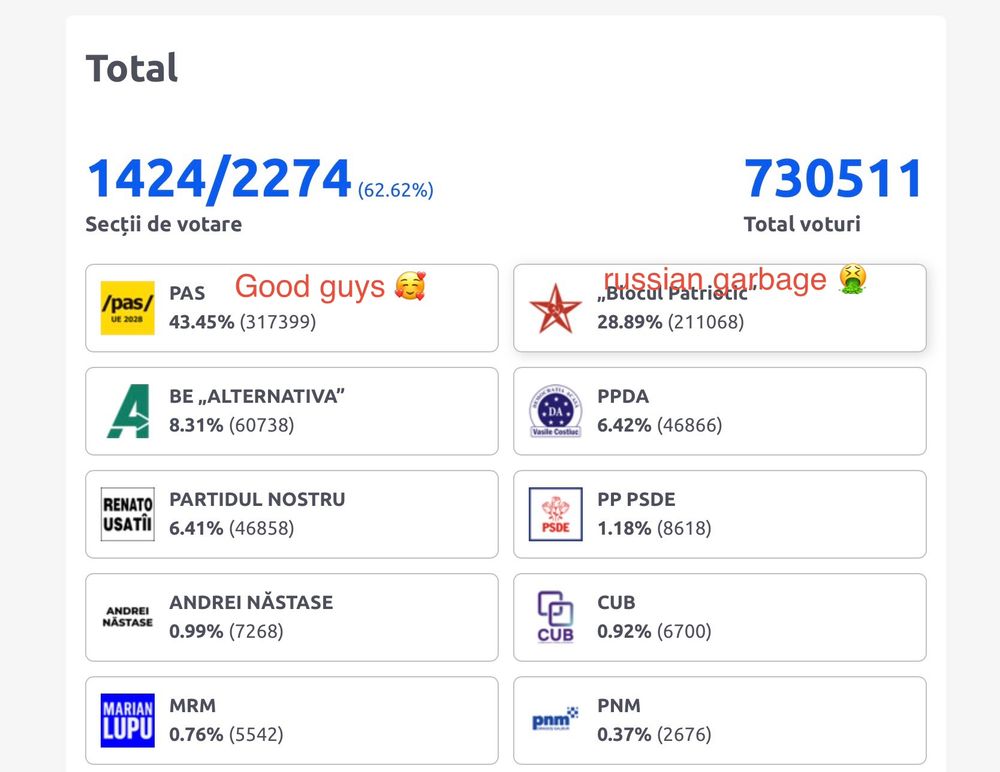This screenshot has width=1000, height=772.
Task: Click the 'Secții de votare' label
Action: click(x=163, y=224)
